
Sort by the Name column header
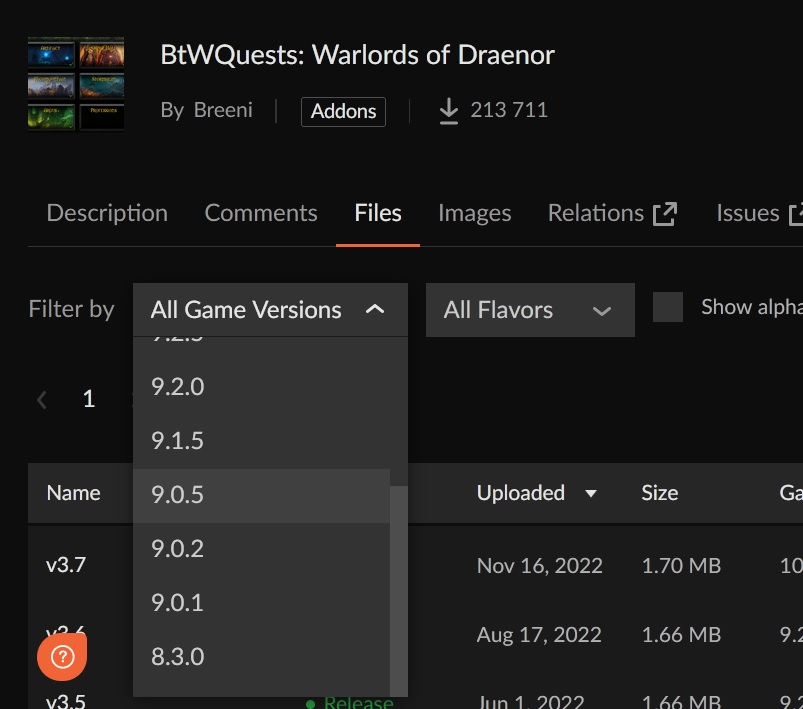point(73,493)
